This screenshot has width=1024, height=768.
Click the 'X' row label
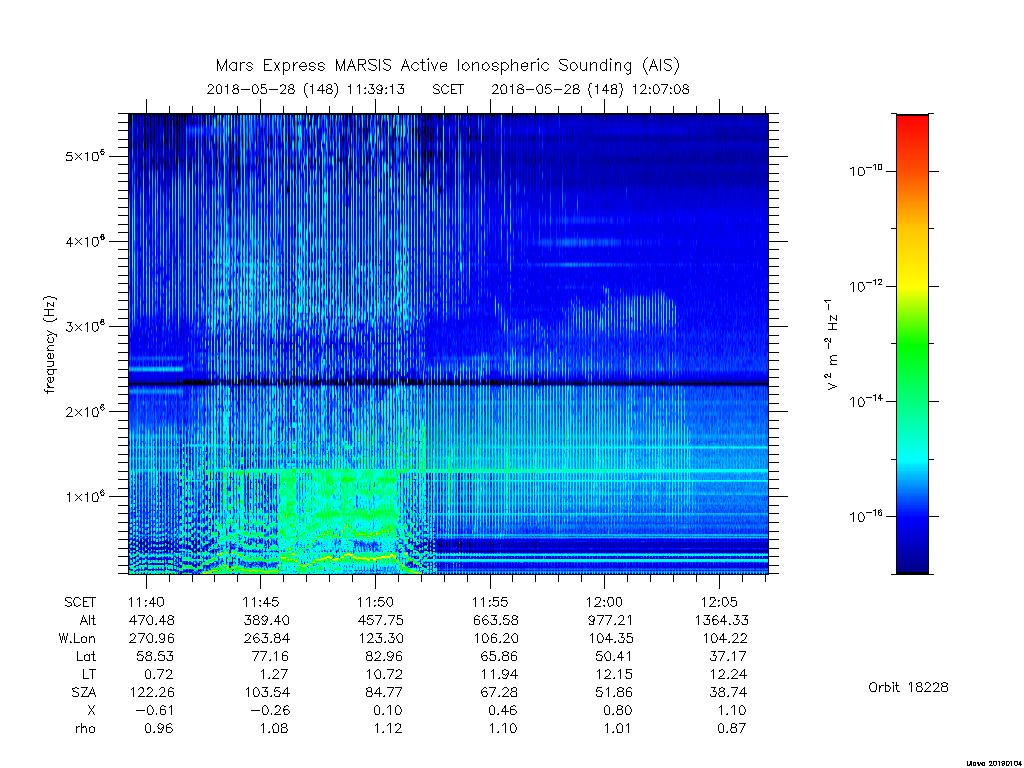91,711
